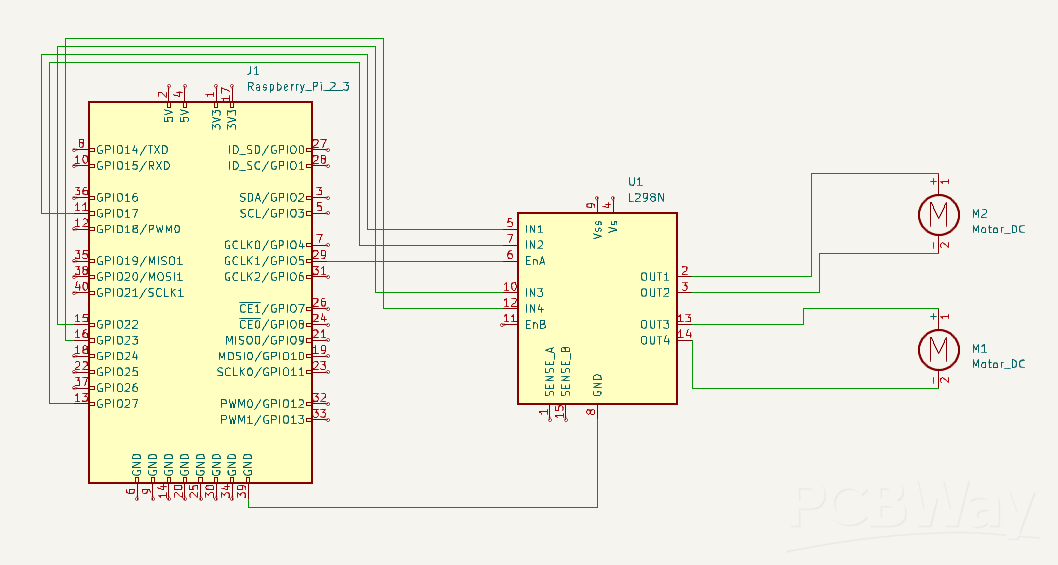Click the EnA pin on L298N

tap(535, 261)
